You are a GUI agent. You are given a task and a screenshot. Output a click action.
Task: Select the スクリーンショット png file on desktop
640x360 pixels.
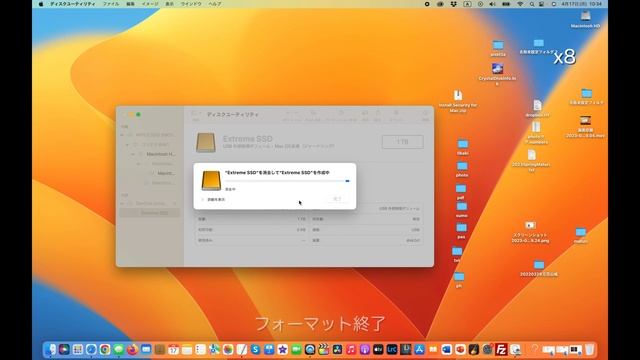(530, 232)
